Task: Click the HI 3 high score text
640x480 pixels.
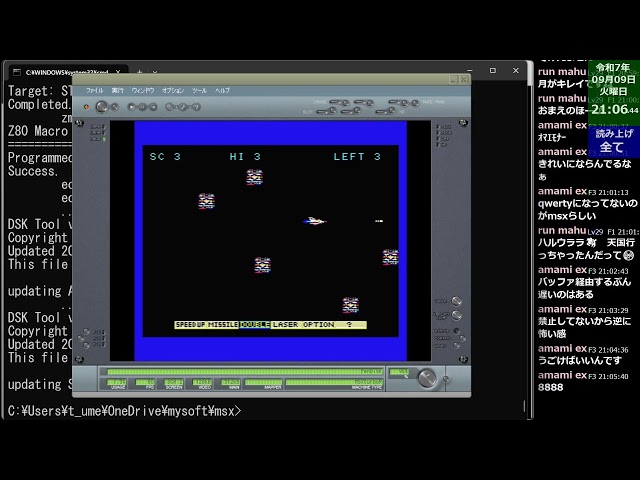Action: point(245,157)
